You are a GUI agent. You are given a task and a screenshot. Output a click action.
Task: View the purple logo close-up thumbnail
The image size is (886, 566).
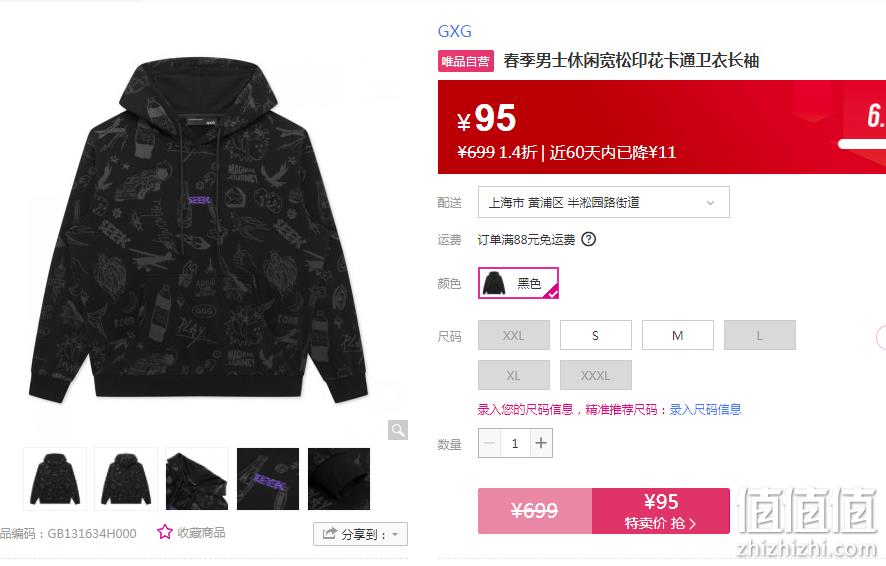(268, 479)
